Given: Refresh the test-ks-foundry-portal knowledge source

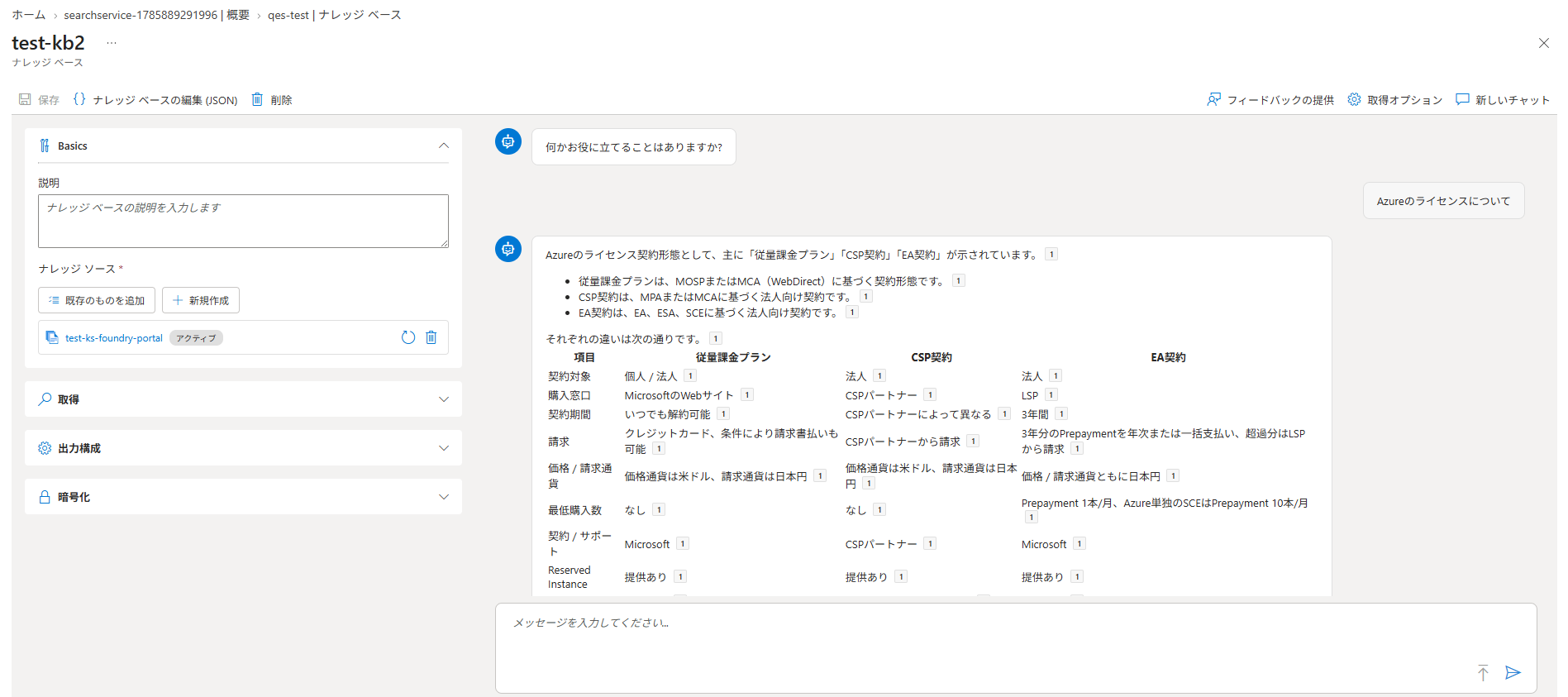Looking at the screenshot, I should [407, 337].
